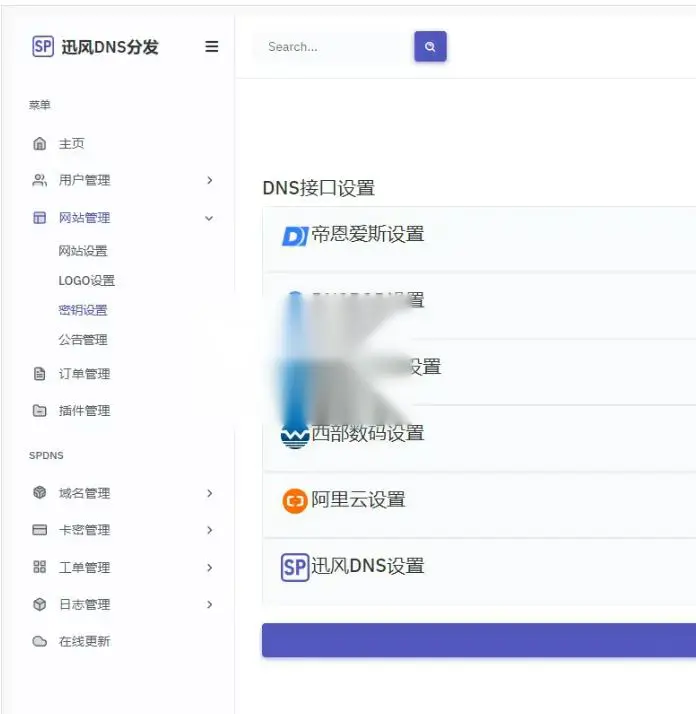This screenshot has width=696, height=714.
Task: Open 插件管理 menu item
Action: (84, 411)
